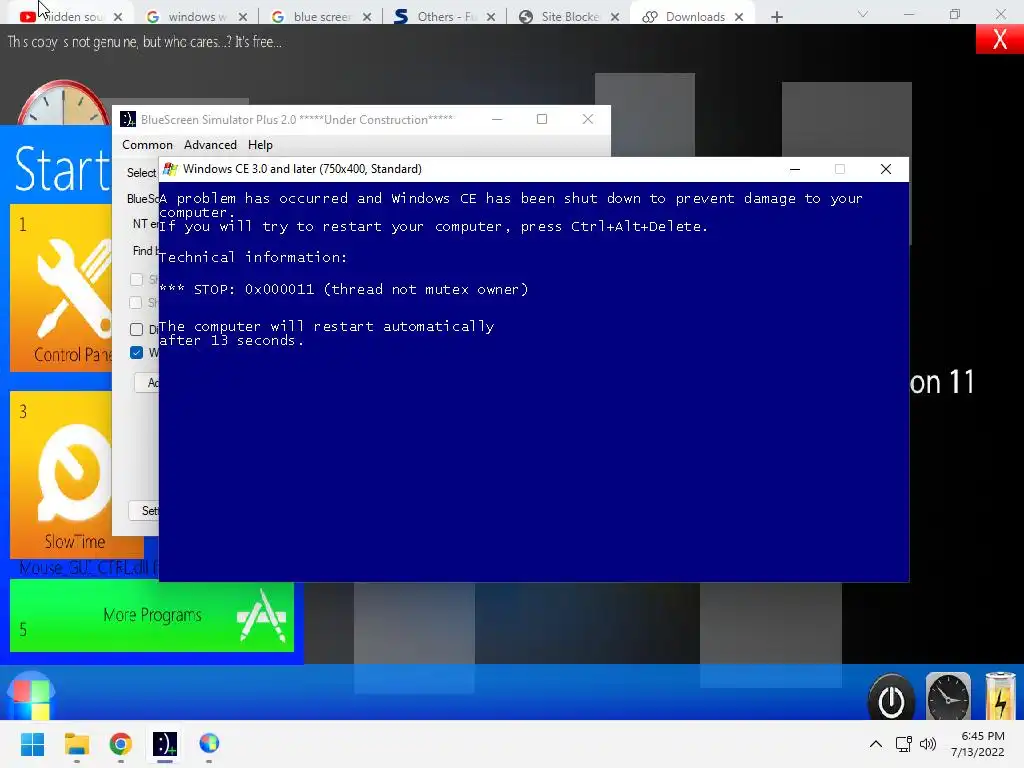Open the Windows 11 Start button on taskbar

point(33,744)
